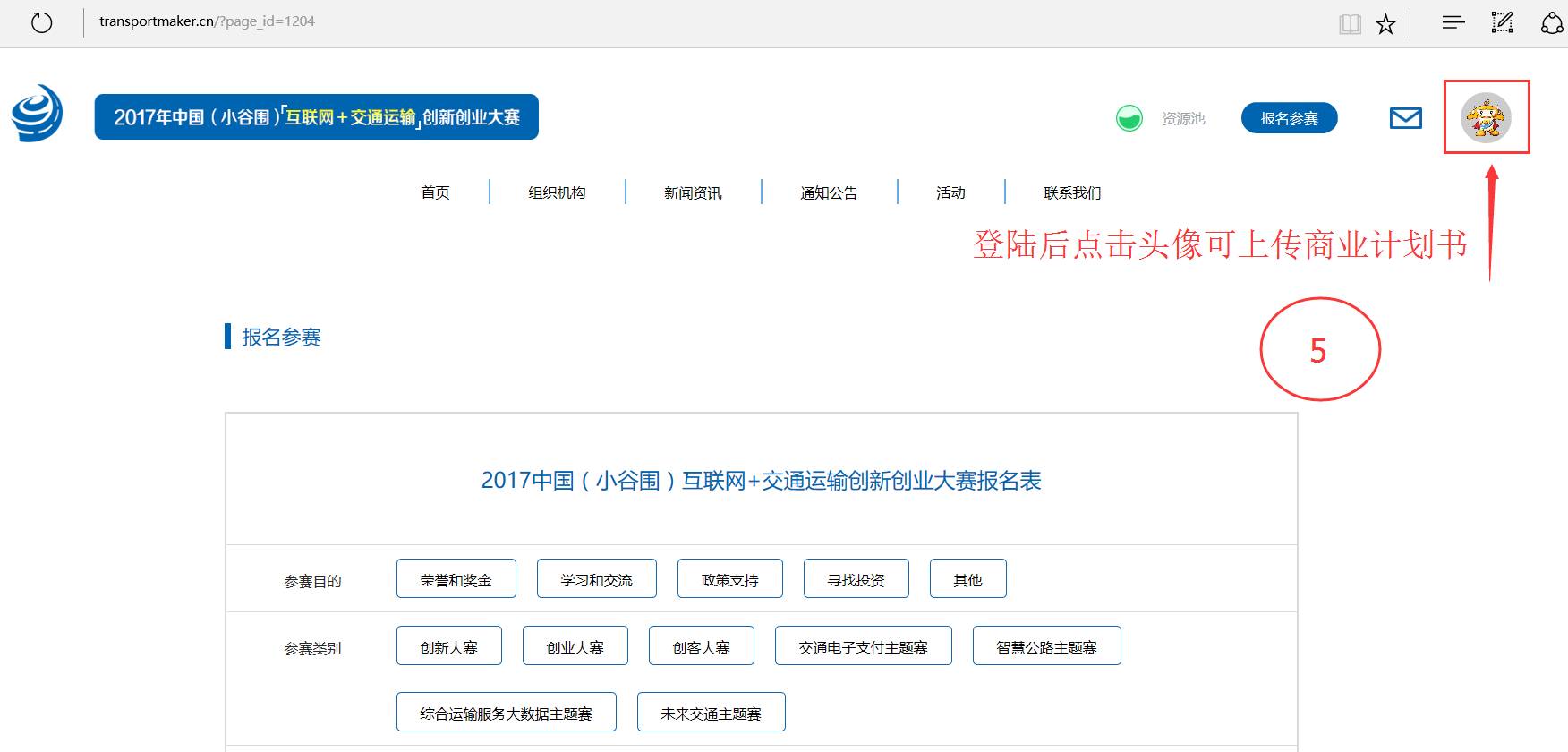The image size is (1568, 752).
Task: Open the 组织机构 menu item
Action: [x=557, y=192]
